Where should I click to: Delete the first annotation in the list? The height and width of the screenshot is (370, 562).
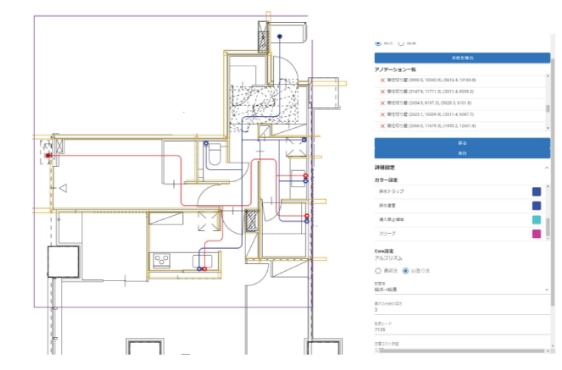(382, 80)
